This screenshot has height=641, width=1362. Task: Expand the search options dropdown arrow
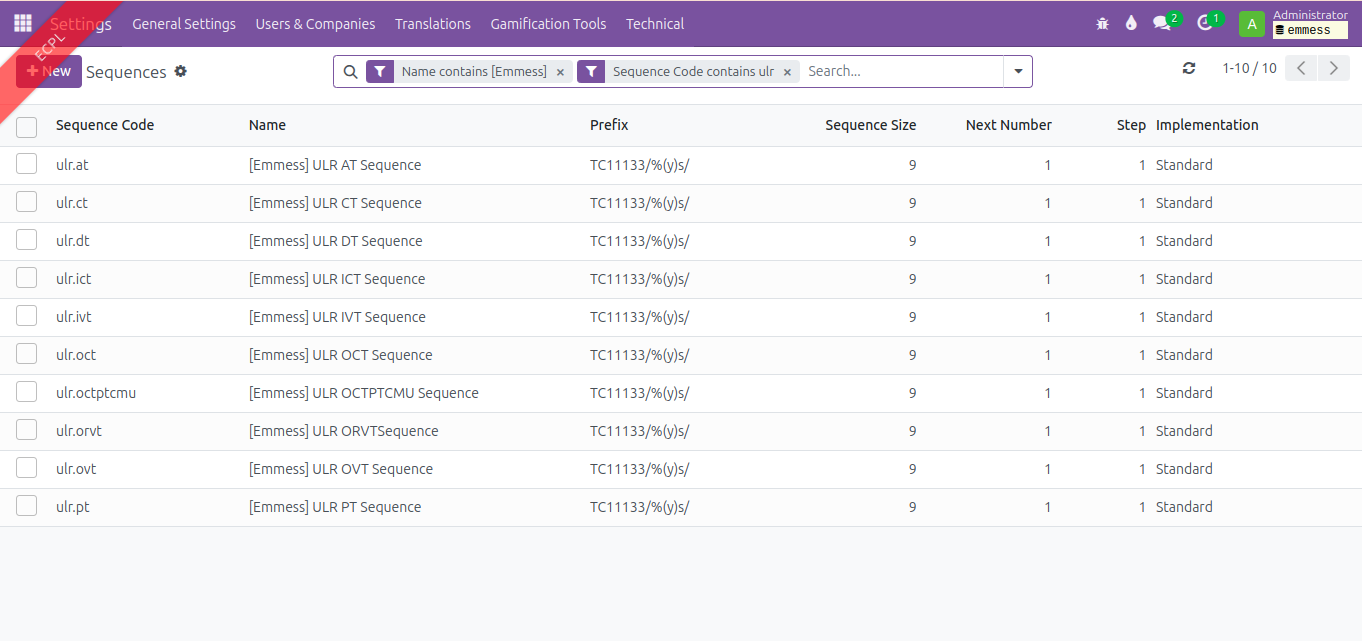click(1018, 71)
